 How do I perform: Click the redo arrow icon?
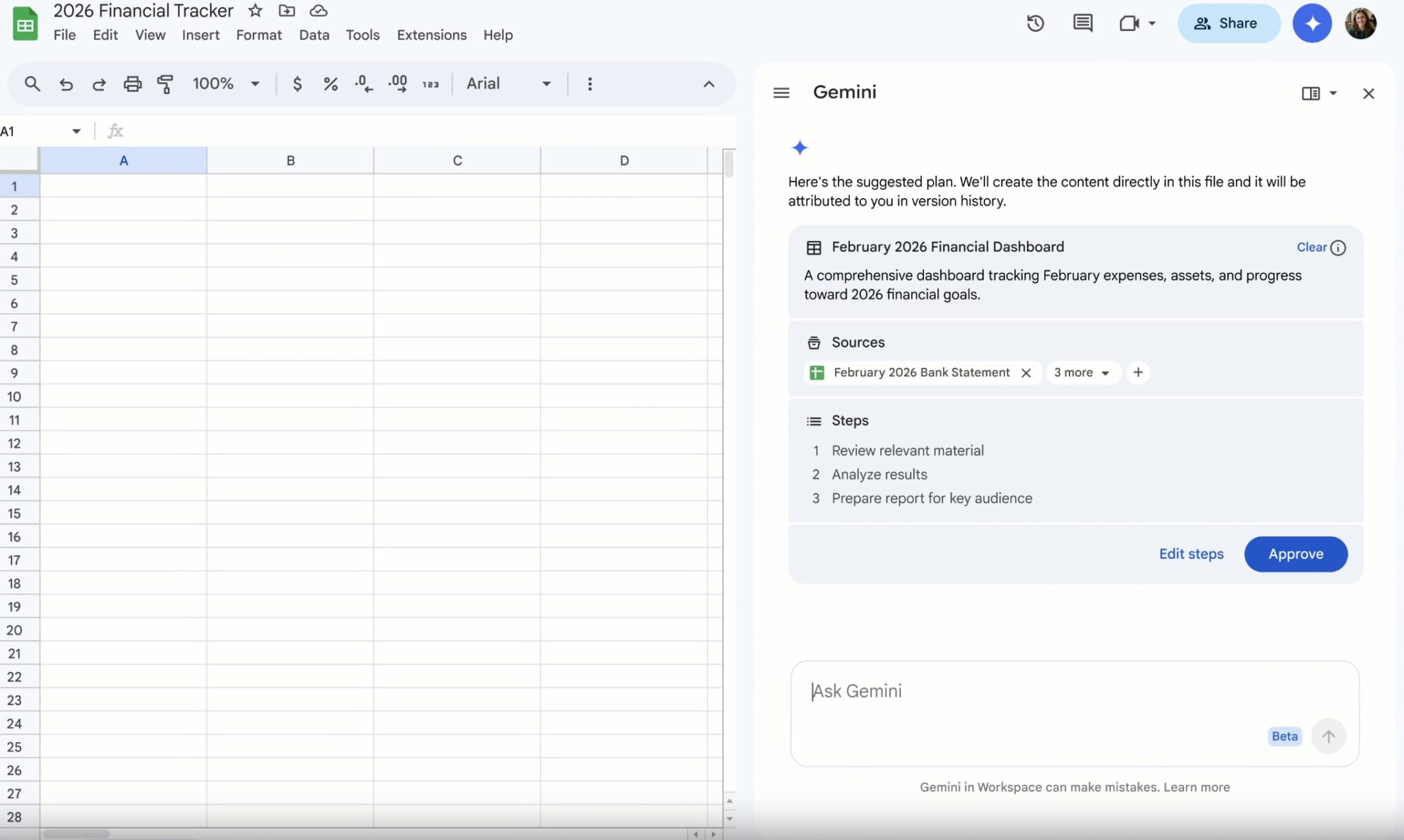point(99,84)
